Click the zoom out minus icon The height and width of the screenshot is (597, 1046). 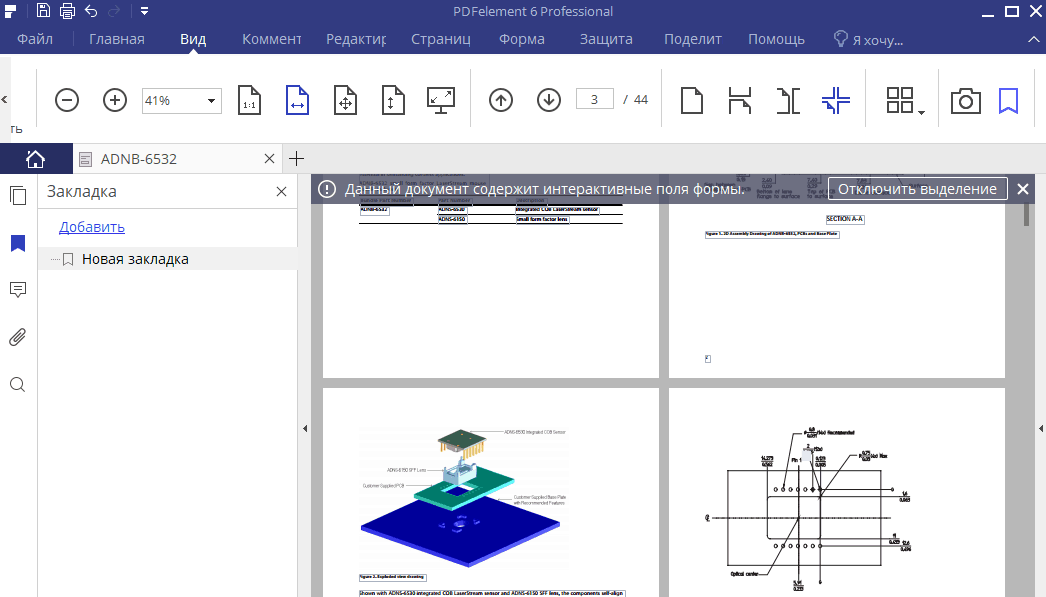click(x=67, y=100)
